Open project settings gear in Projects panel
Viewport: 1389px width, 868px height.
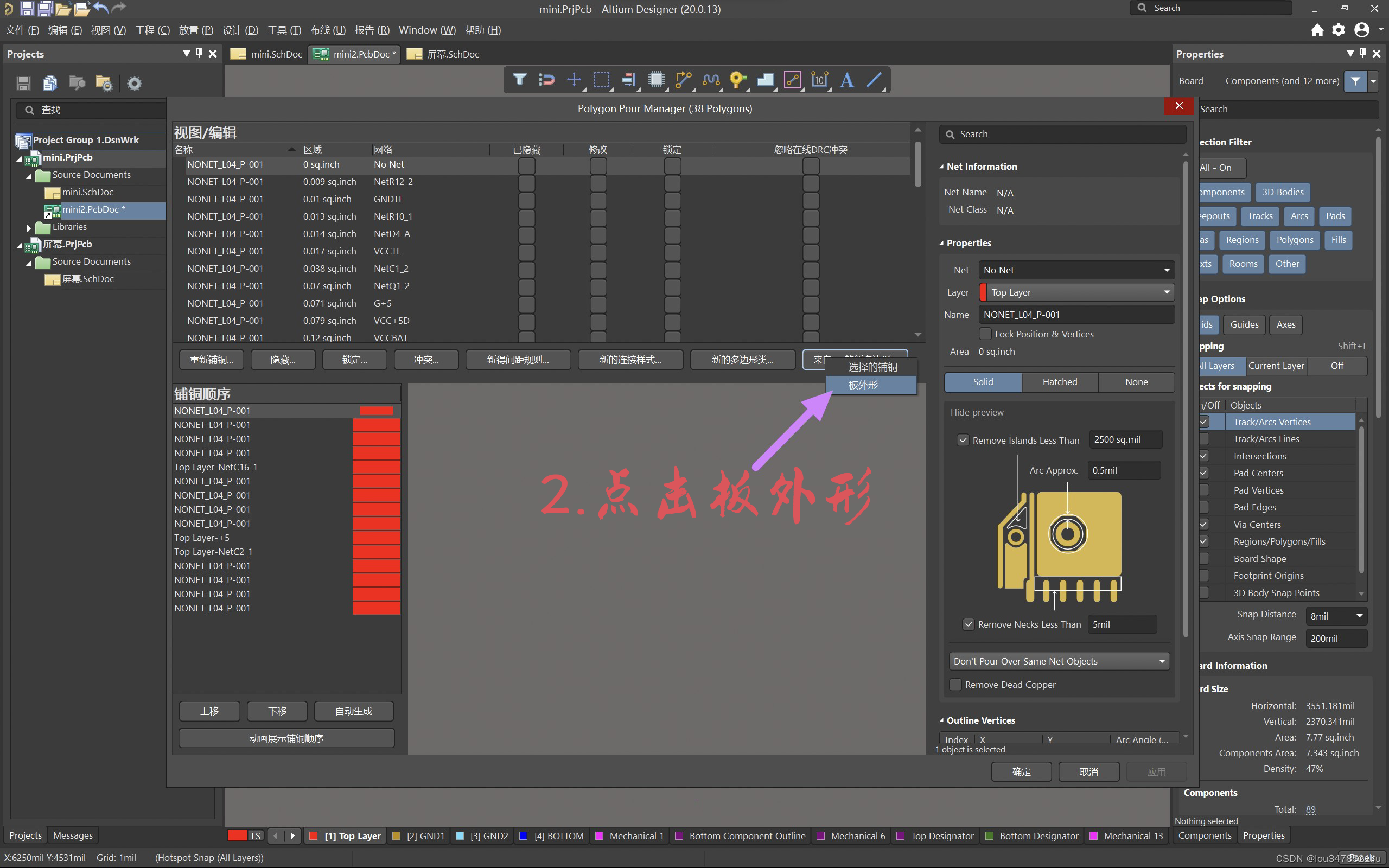(x=133, y=84)
